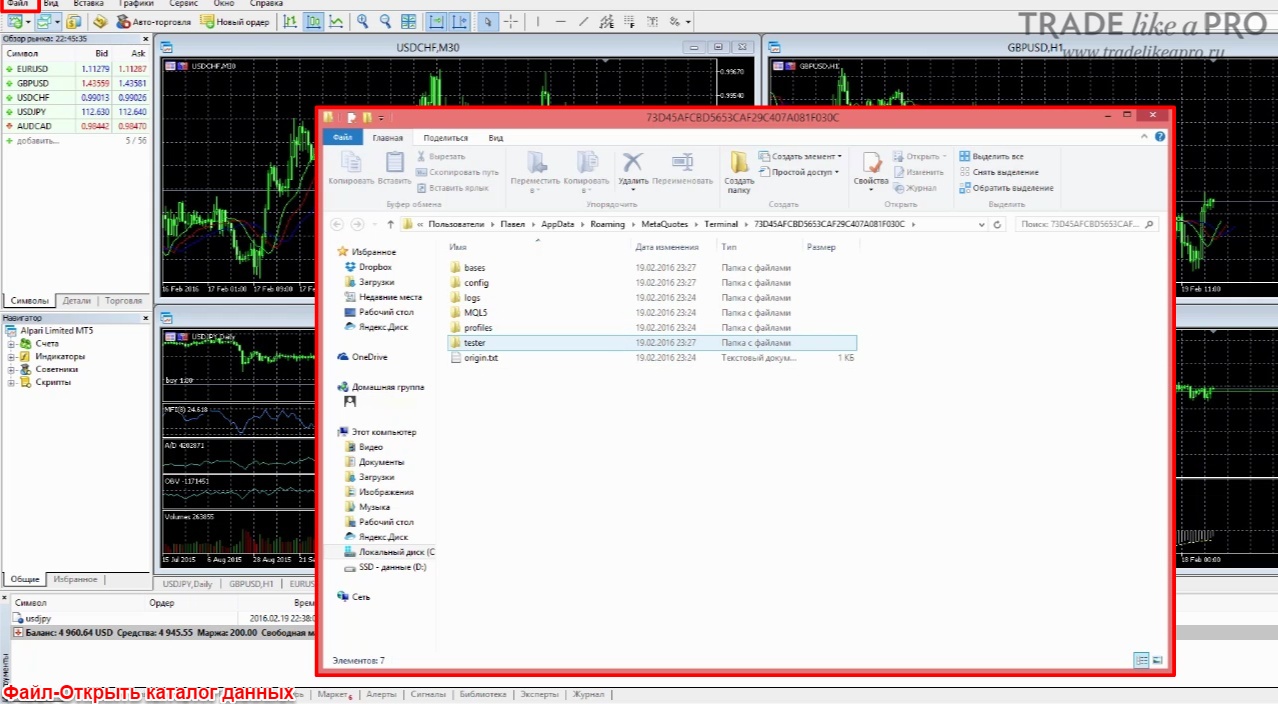
Task: Click the Переименовать icon in ribbon
Action: pyautogui.click(x=683, y=169)
